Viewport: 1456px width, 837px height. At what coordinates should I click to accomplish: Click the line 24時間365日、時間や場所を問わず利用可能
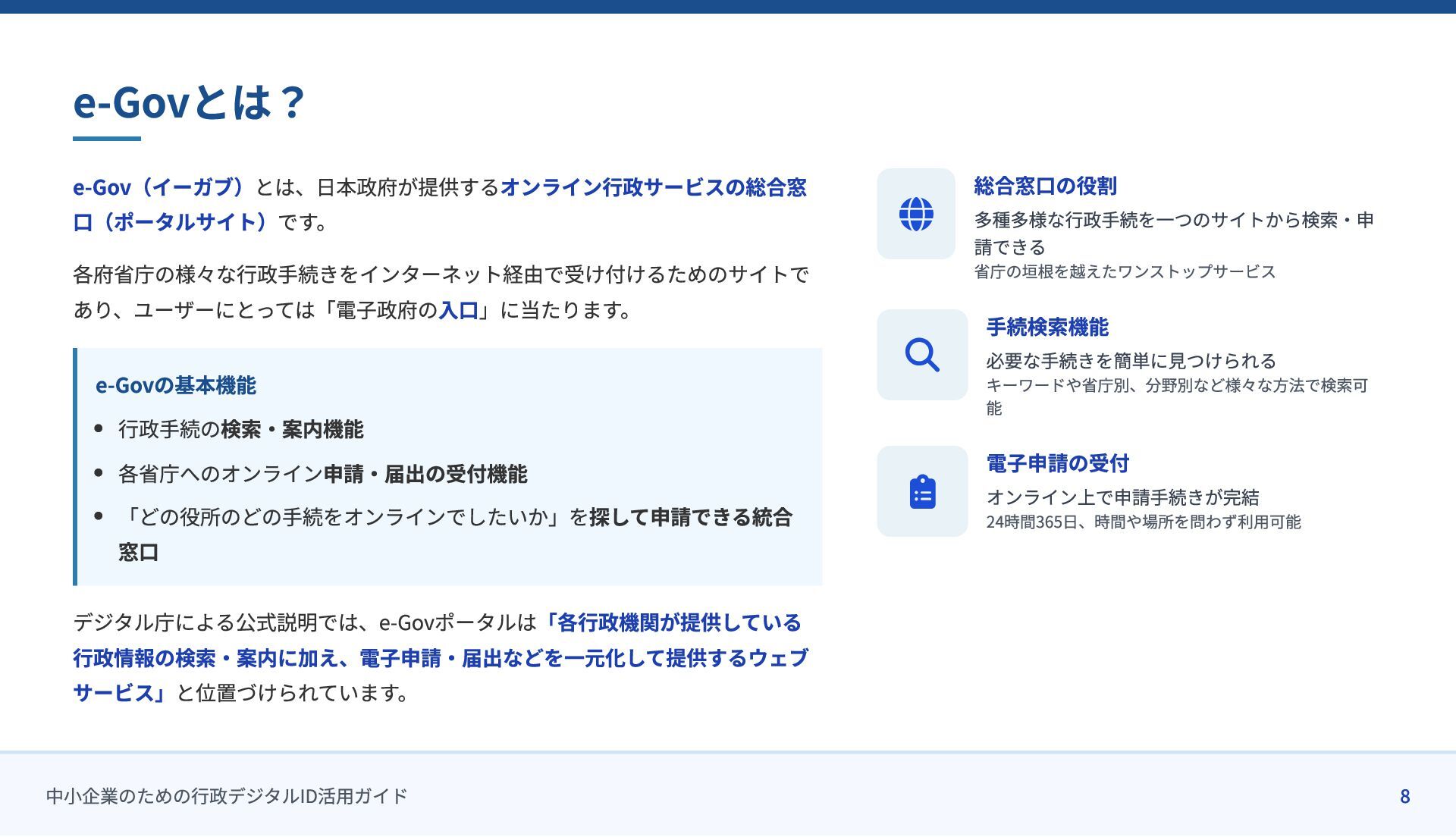(1144, 522)
